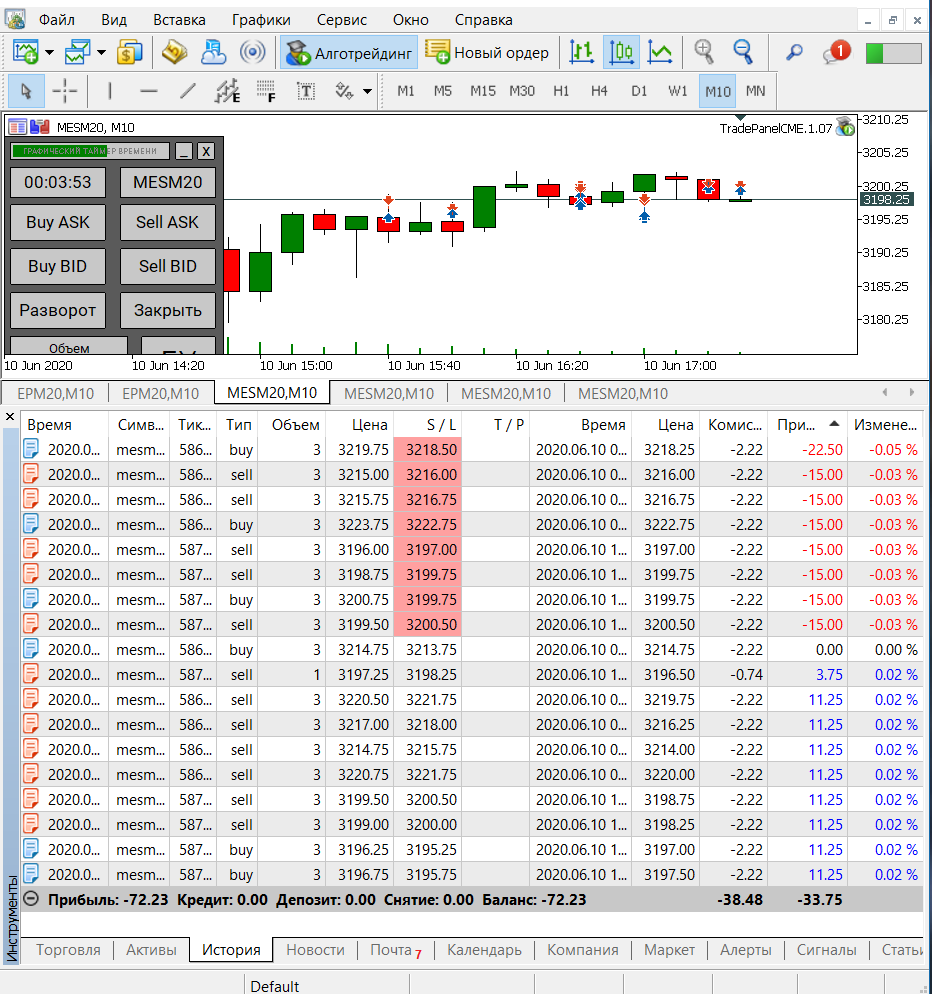Image resolution: width=932 pixels, height=994 pixels.
Task: Open the profiles dropdown arrow
Action: click(101, 53)
